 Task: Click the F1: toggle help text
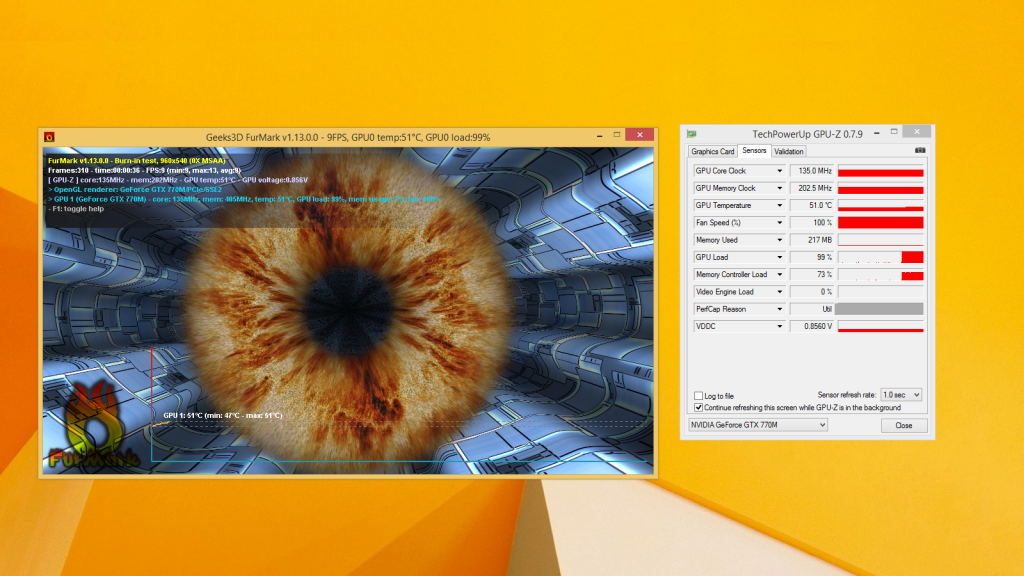[x=76, y=209]
